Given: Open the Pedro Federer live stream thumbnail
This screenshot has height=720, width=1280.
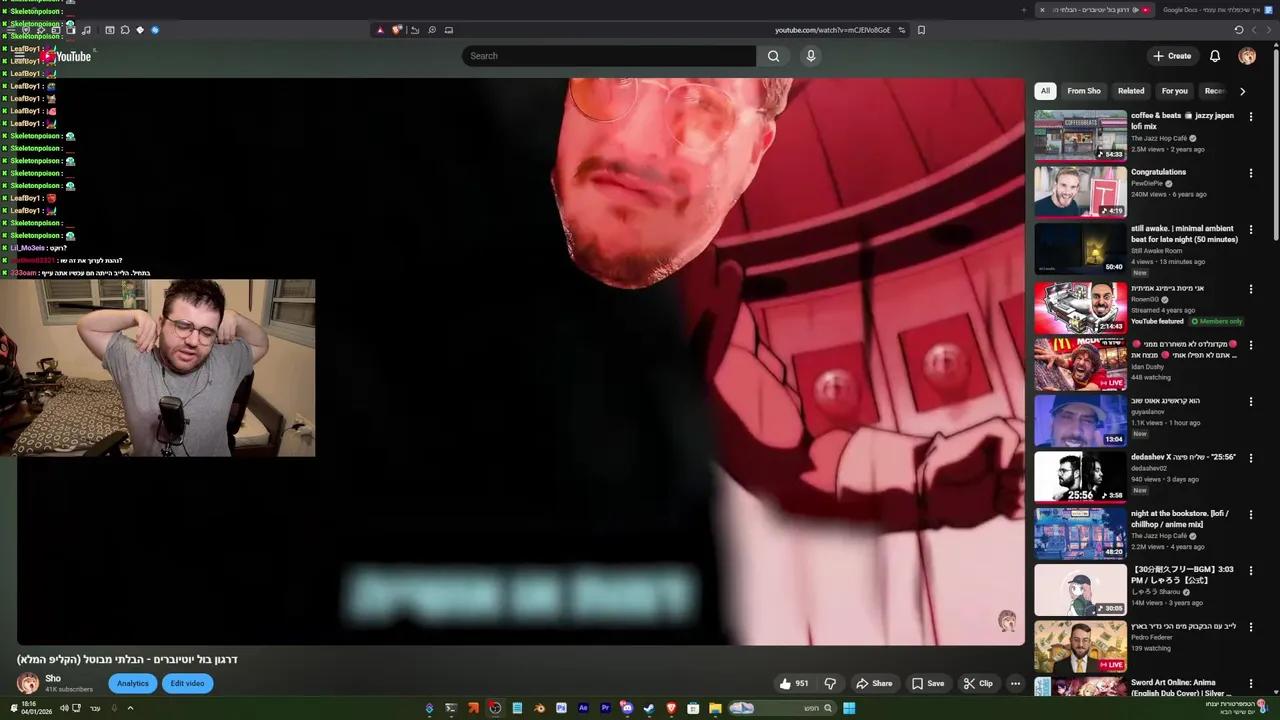Looking at the screenshot, I should click(1080, 646).
